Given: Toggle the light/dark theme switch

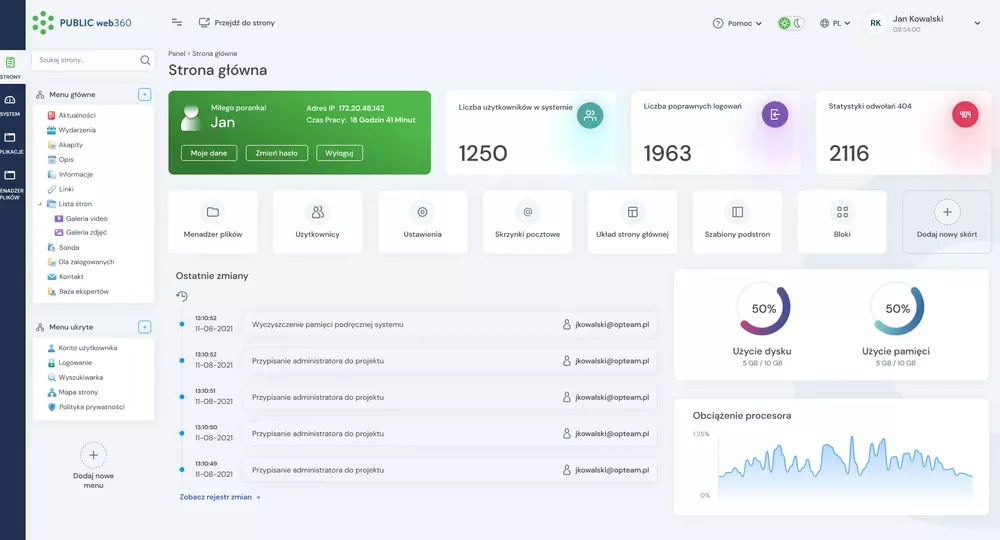Looking at the screenshot, I should tap(791, 23).
